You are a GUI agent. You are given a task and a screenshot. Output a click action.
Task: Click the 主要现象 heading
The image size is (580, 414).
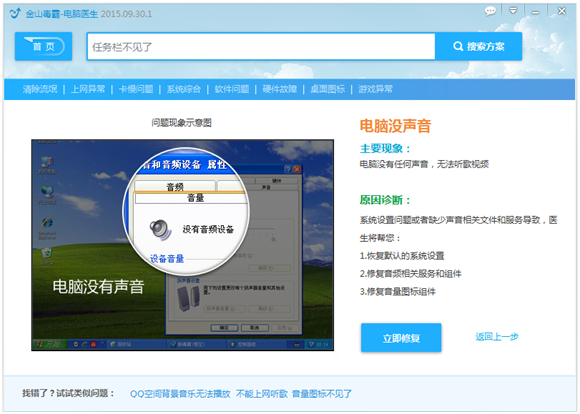click(385, 149)
